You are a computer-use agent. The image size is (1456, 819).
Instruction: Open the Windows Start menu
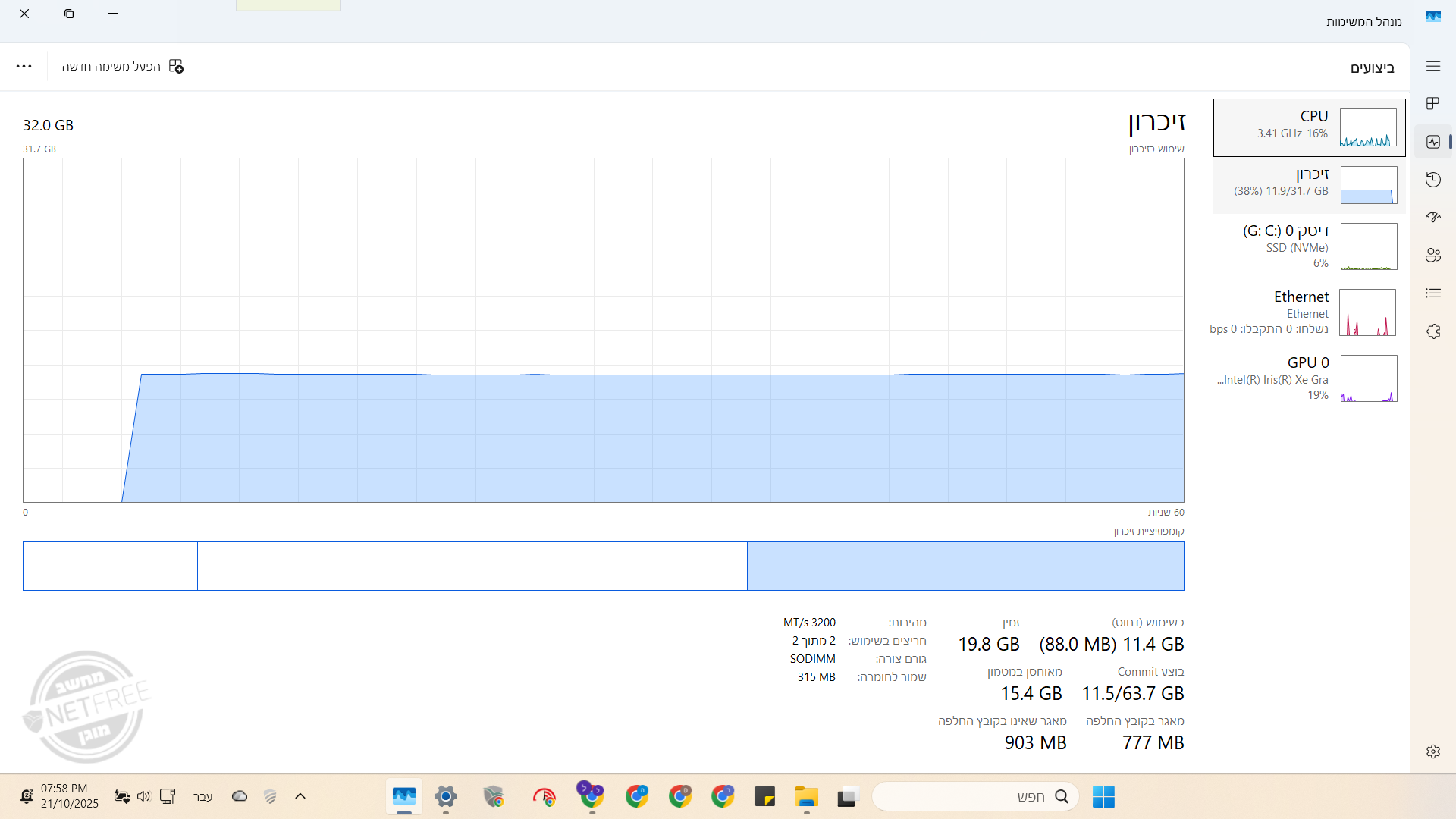[1103, 796]
